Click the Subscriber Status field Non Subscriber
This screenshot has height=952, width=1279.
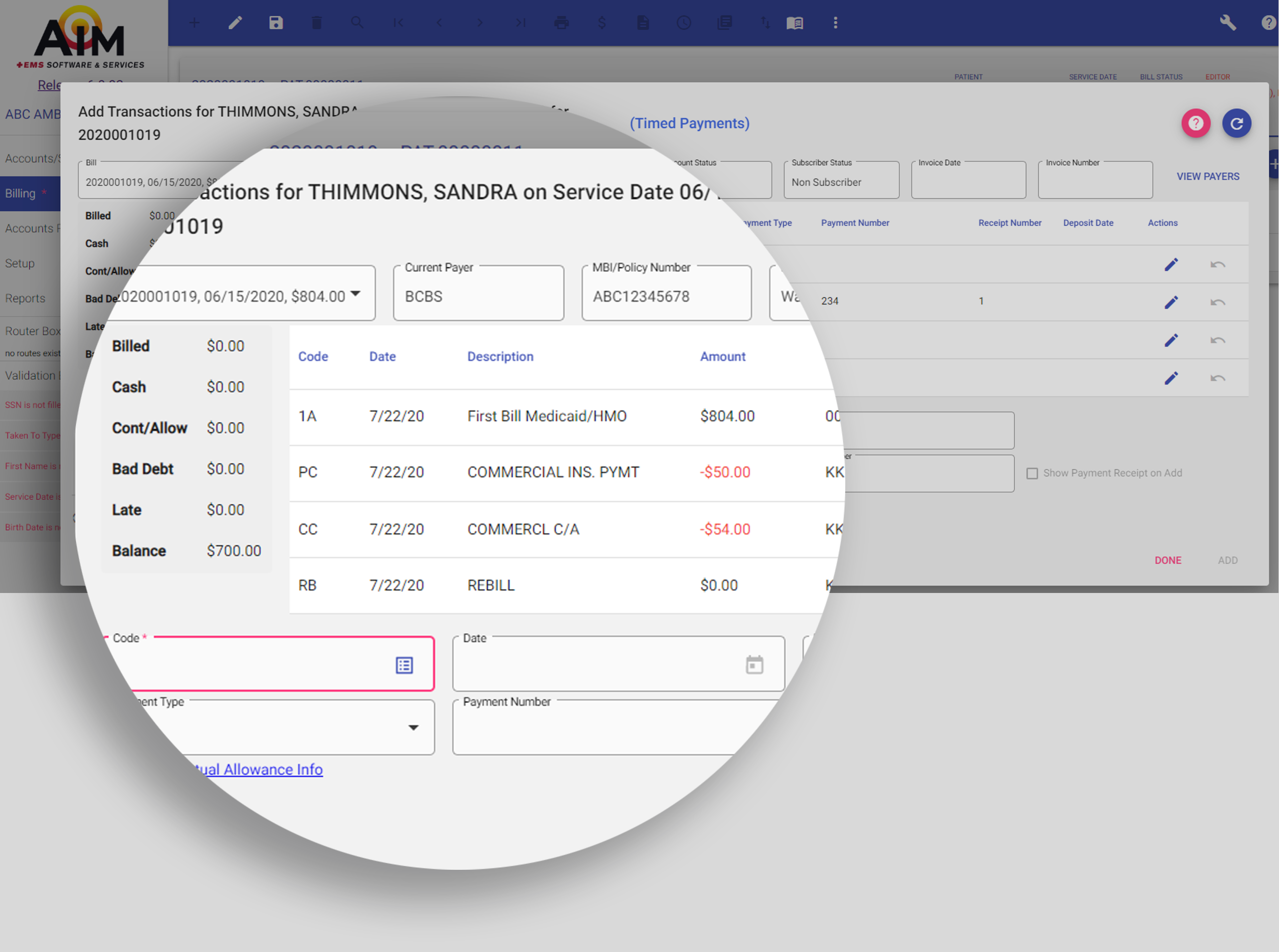pyautogui.click(x=841, y=180)
